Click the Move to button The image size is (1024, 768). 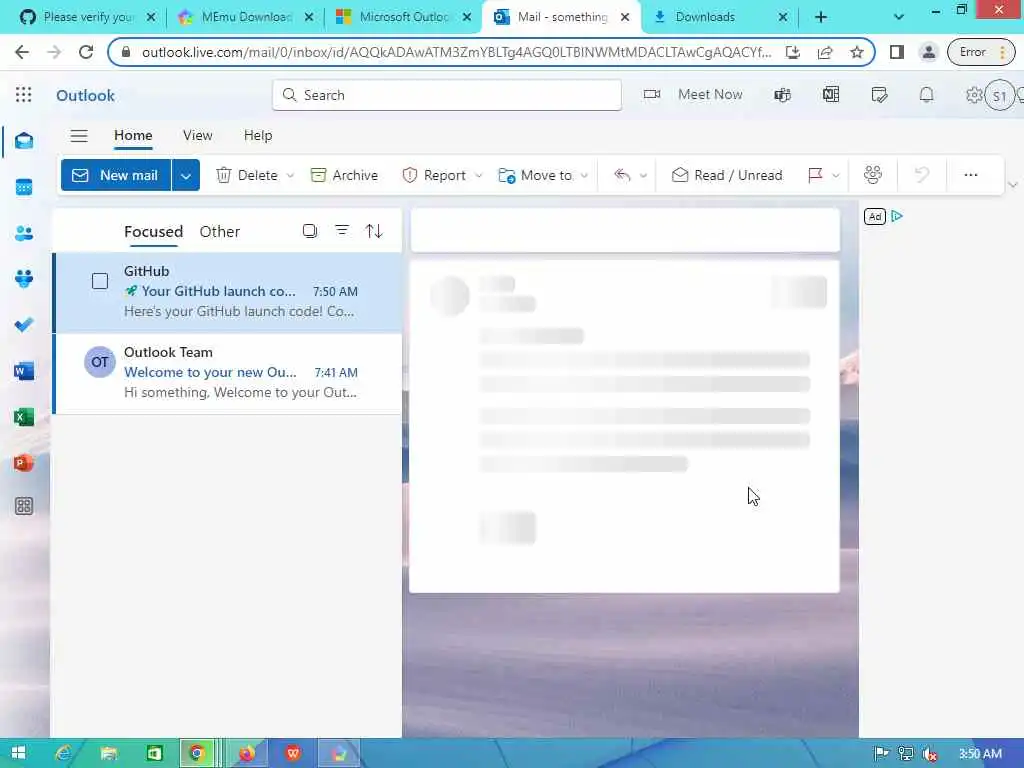[x=536, y=175]
